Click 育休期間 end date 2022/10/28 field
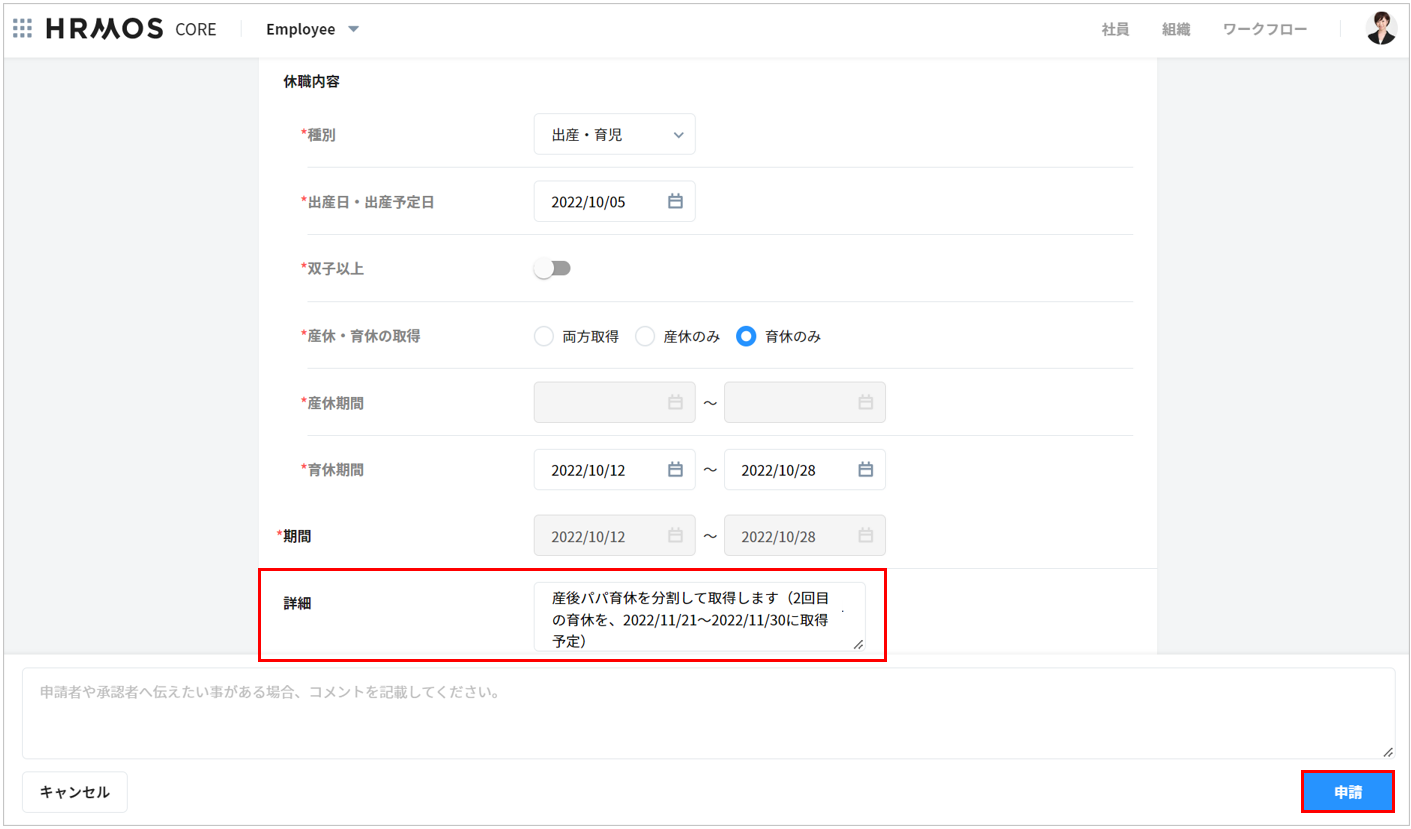This screenshot has width=1411, height=829. (x=804, y=469)
